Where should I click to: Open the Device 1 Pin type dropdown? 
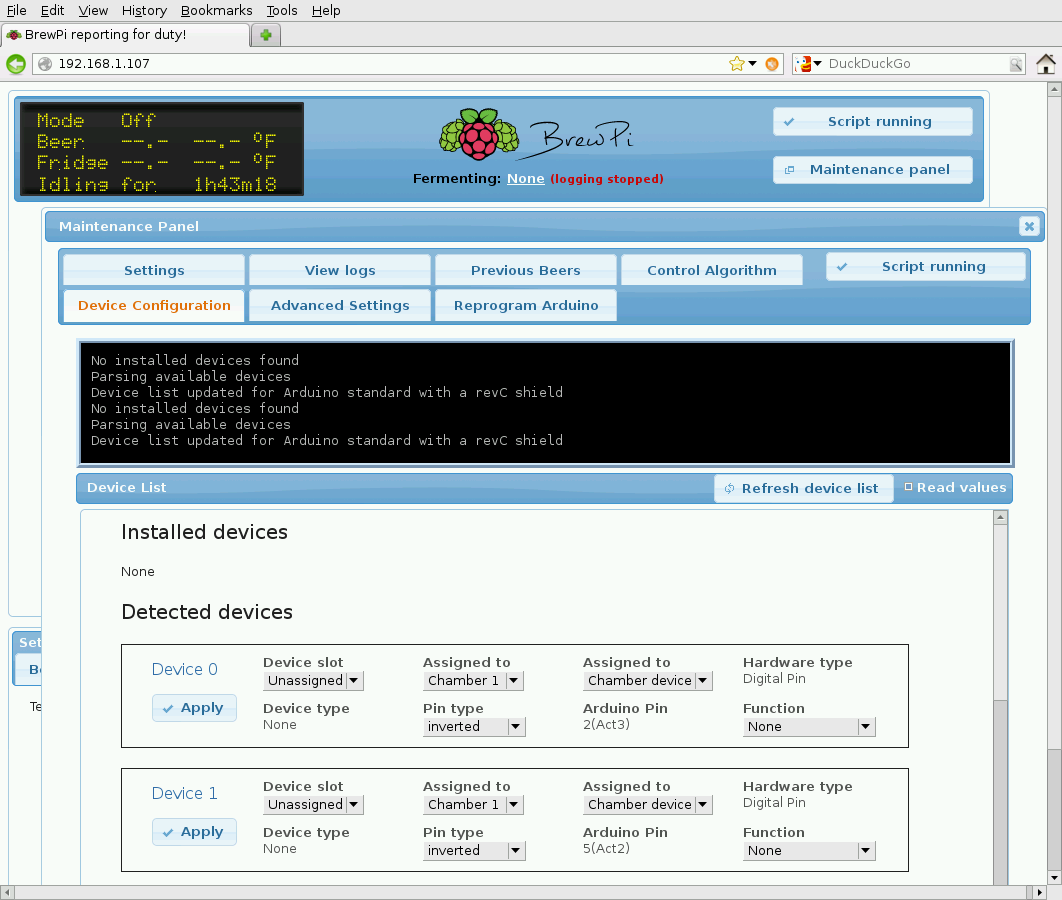click(x=474, y=851)
